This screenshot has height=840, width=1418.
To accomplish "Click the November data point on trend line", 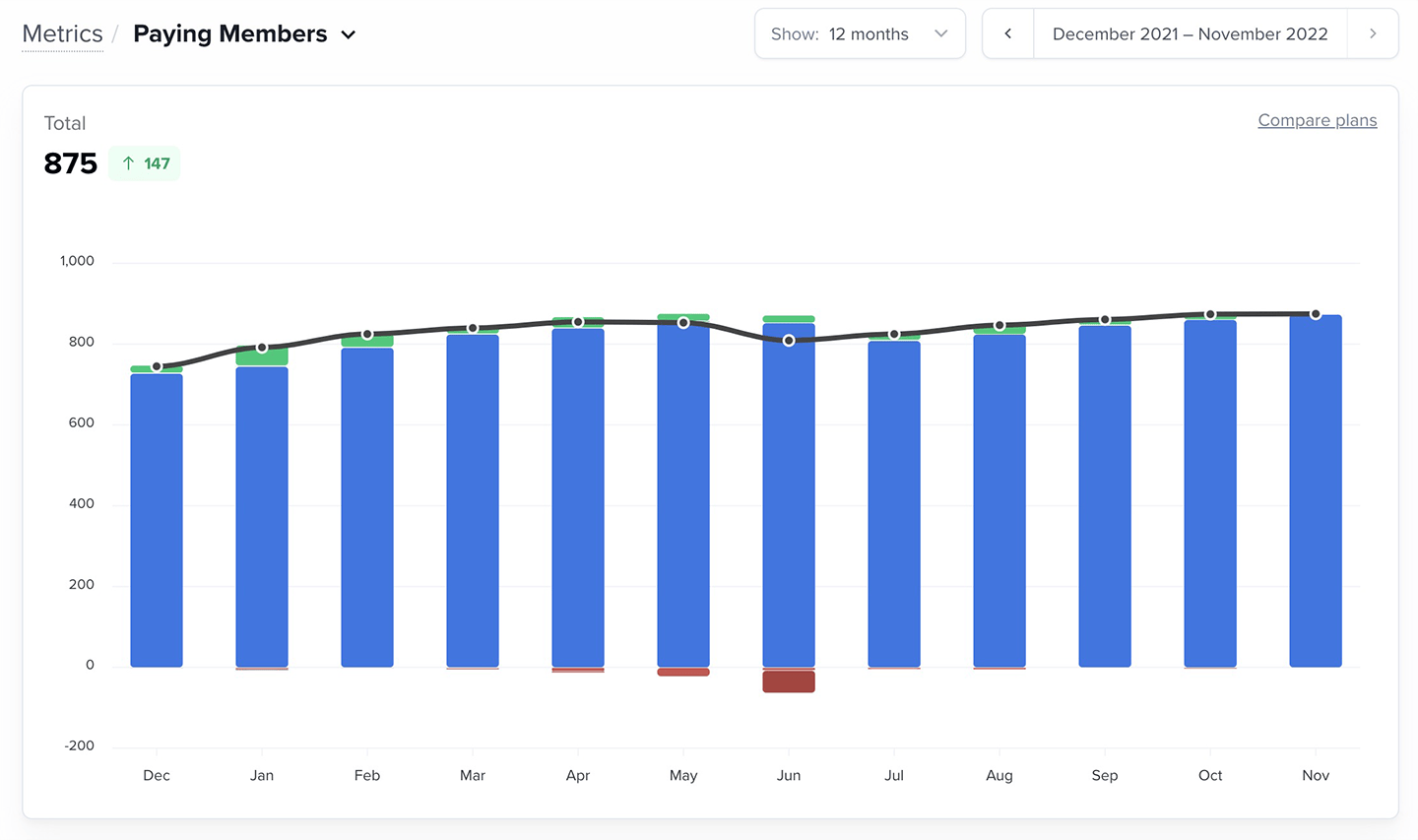I will [1316, 312].
